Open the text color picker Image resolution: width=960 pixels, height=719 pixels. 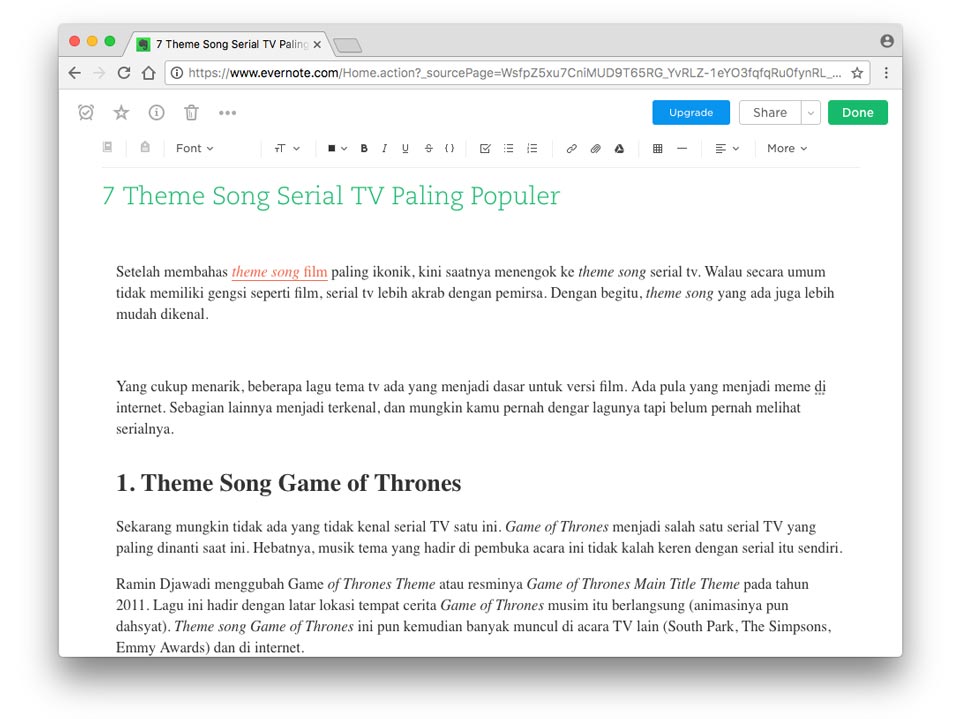pyautogui.click(x=337, y=148)
